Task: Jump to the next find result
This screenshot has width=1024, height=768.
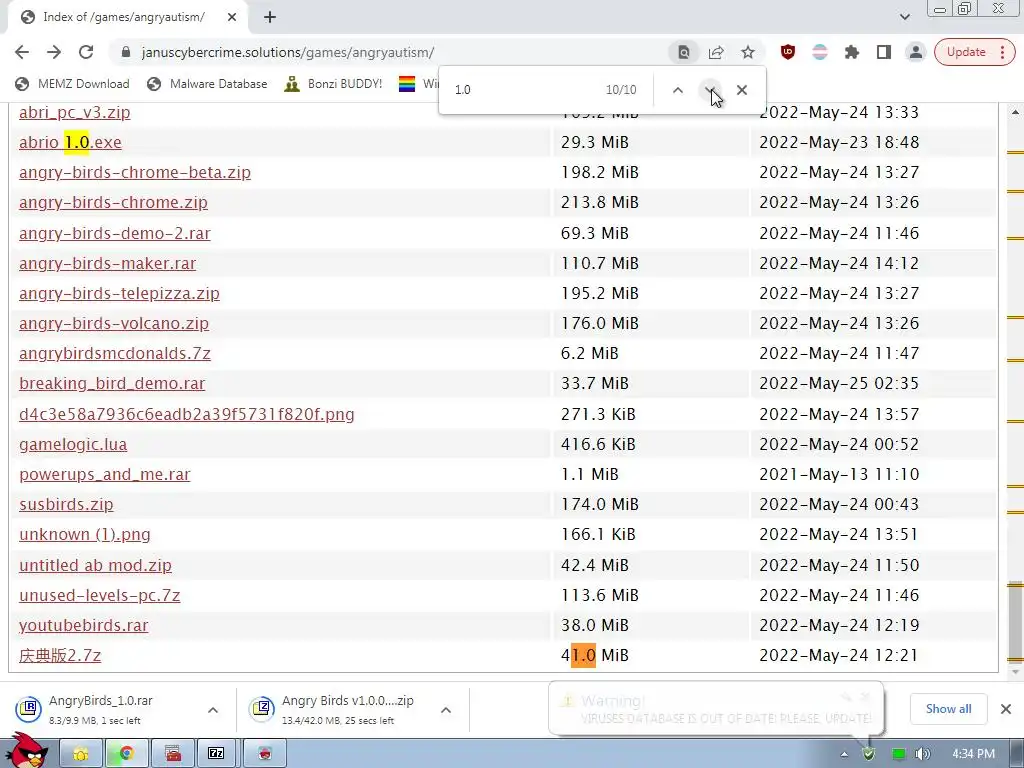Action: (710, 90)
